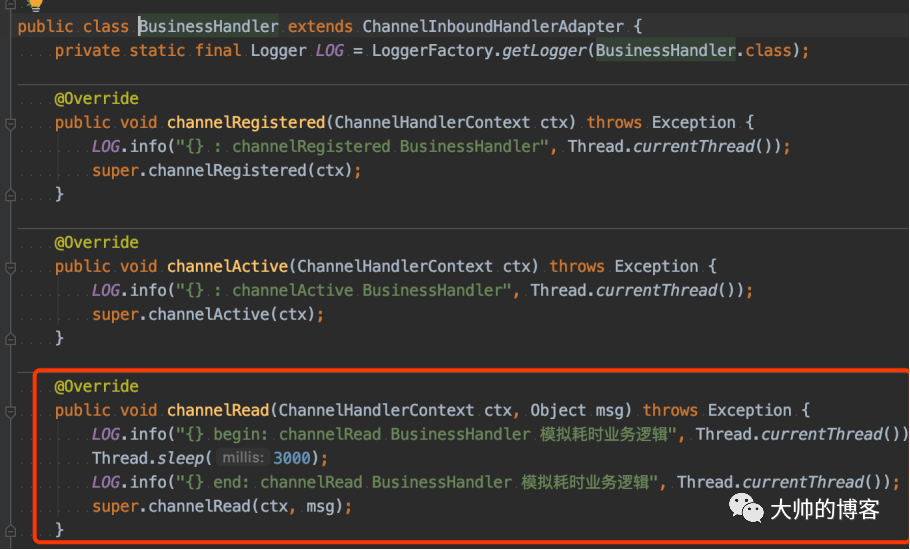910x550 pixels.
Task: Click the "{} end: channelRead" log string
Action: pos(417,482)
